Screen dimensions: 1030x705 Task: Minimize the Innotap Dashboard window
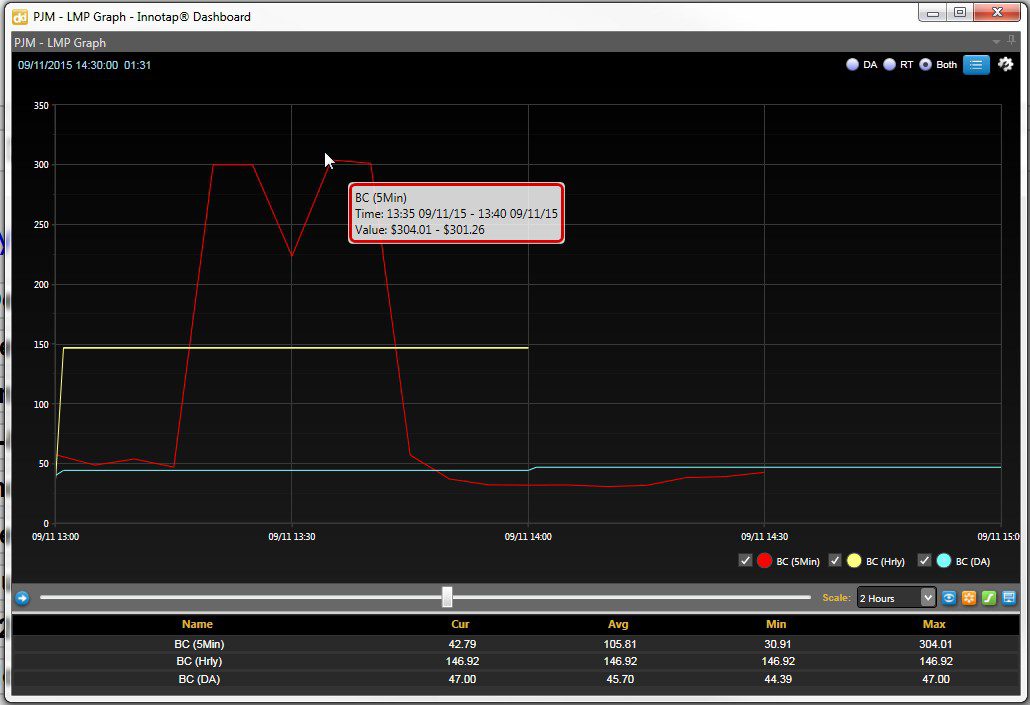[933, 12]
